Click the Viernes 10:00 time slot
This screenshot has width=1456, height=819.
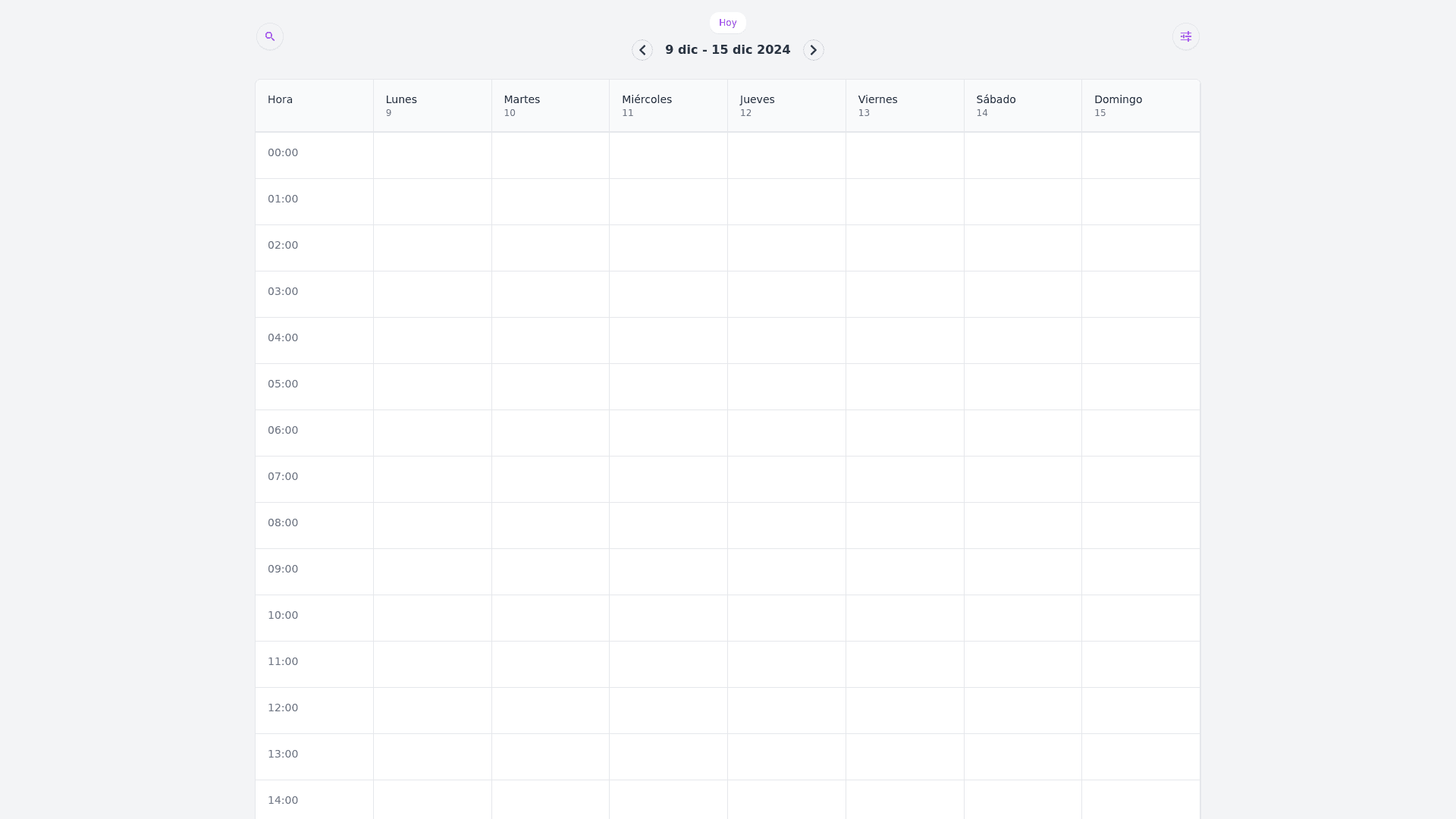click(905, 618)
